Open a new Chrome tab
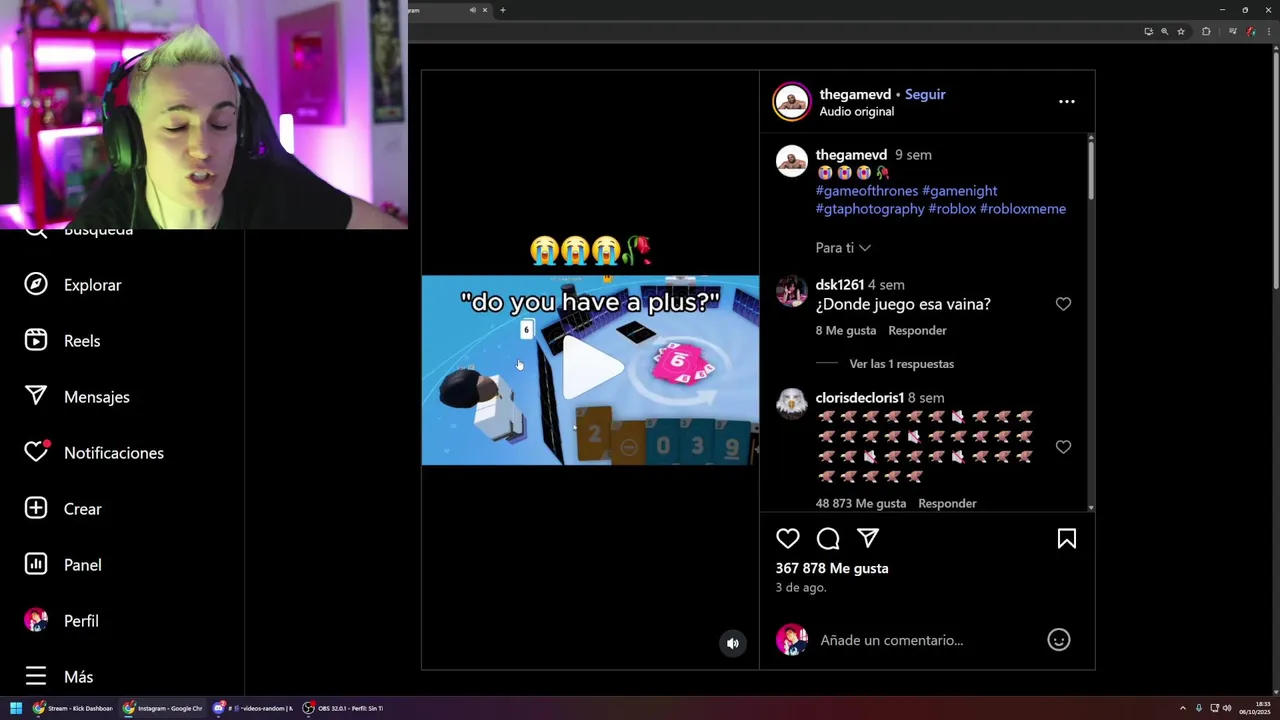This screenshot has width=1280, height=720. 503,10
